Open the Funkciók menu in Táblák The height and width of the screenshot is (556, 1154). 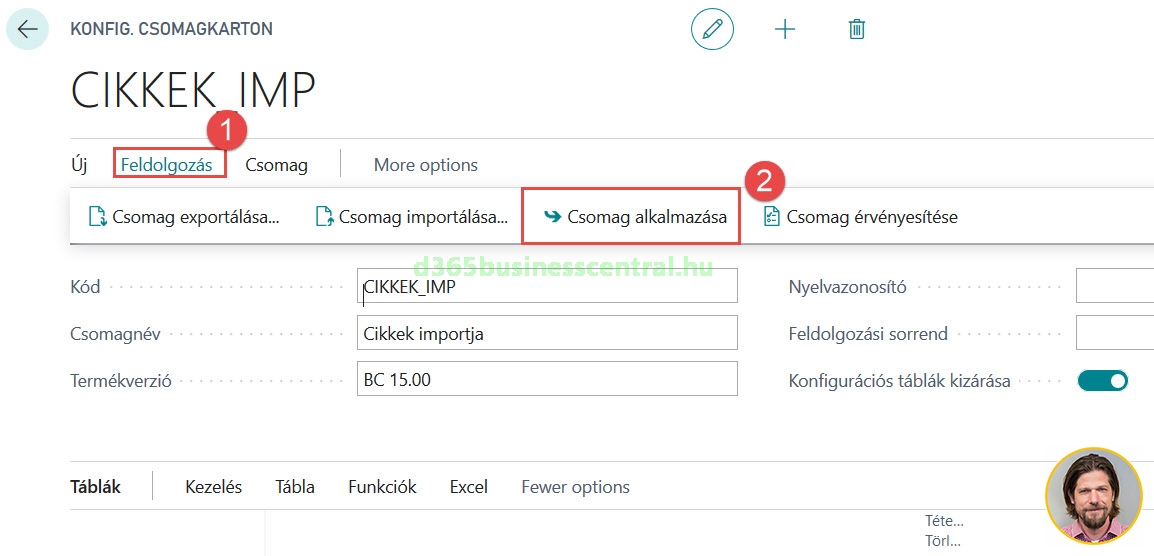tap(382, 487)
